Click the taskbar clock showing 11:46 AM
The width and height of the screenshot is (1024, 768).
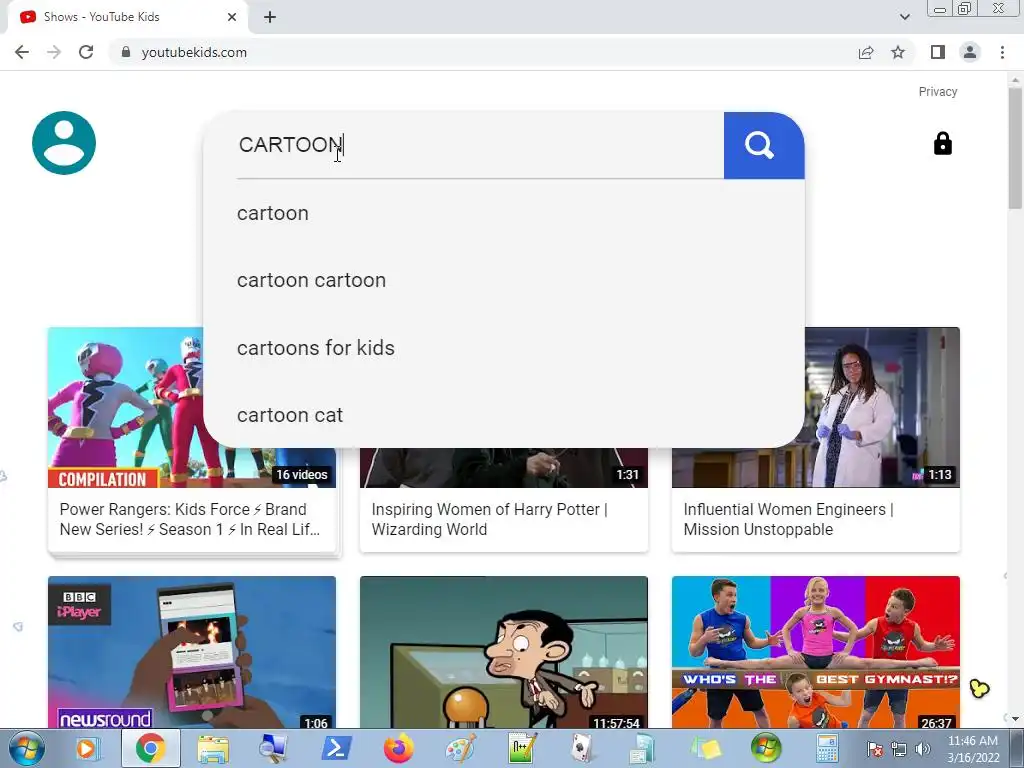tap(973, 749)
